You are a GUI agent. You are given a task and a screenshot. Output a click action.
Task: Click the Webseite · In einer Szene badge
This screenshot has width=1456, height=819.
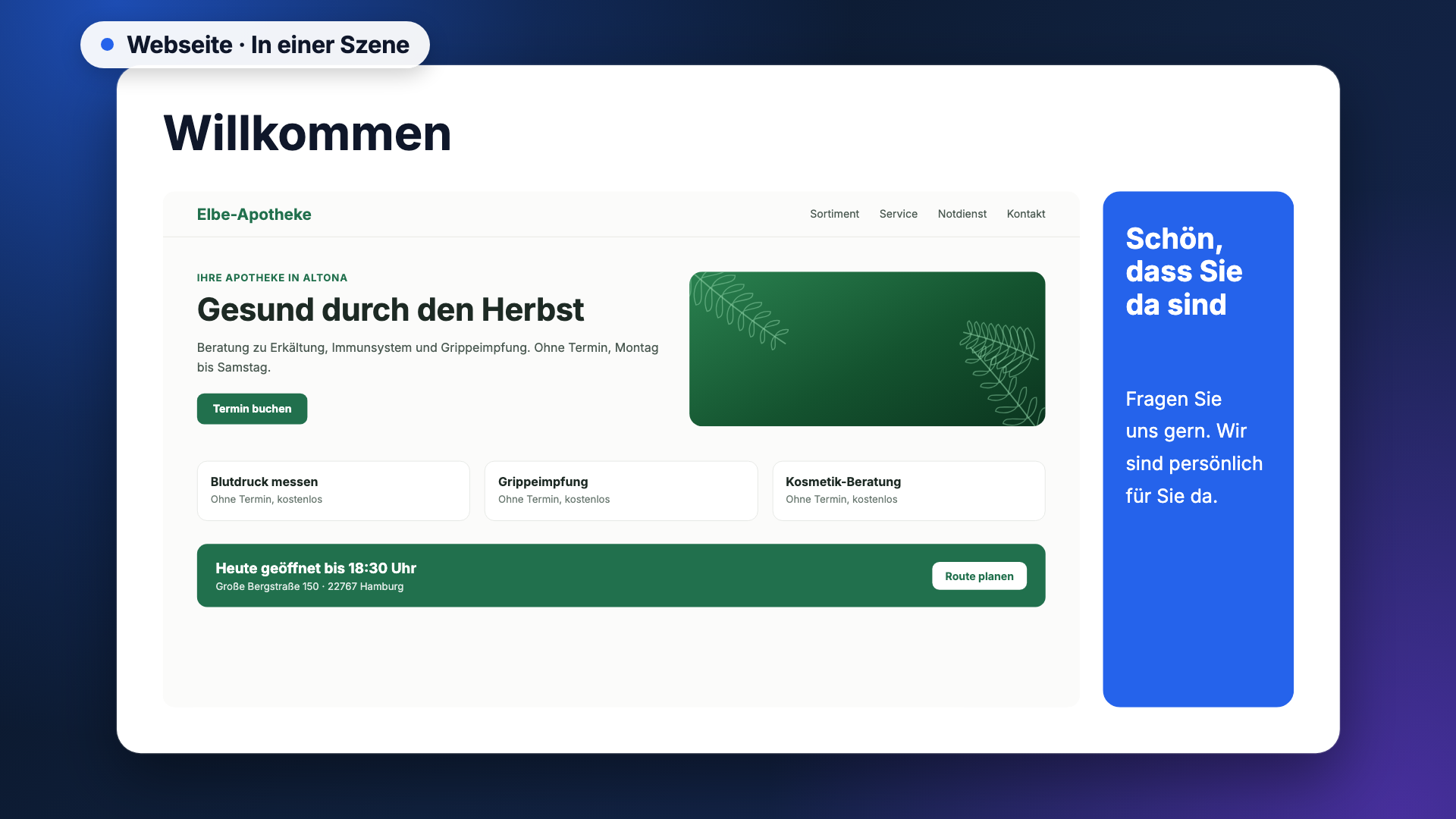coord(255,45)
